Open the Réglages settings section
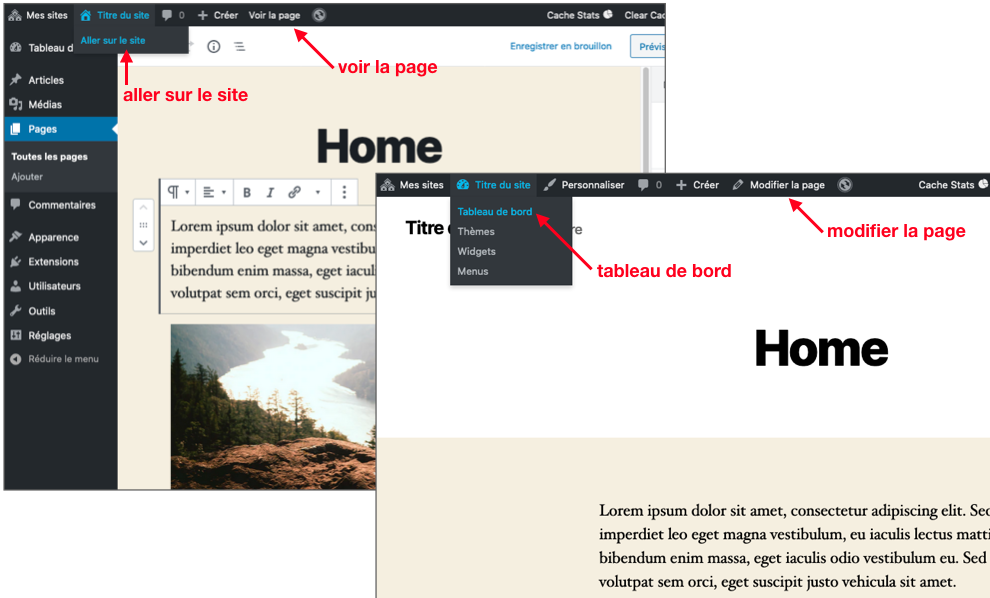The height and width of the screenshot is (598, 990). [49, 335]
